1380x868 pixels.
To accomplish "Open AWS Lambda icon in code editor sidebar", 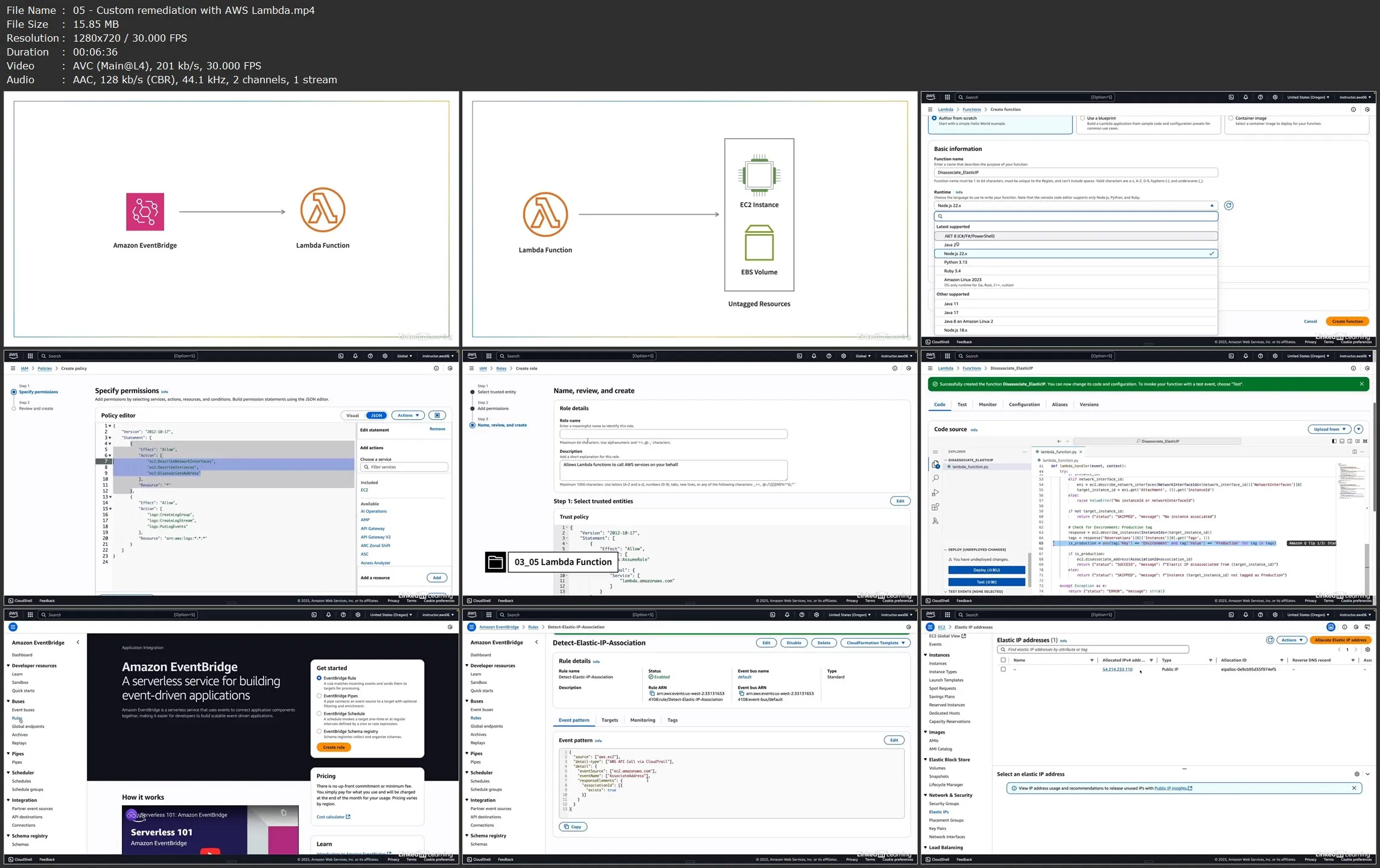I will [x=935, y=521].
